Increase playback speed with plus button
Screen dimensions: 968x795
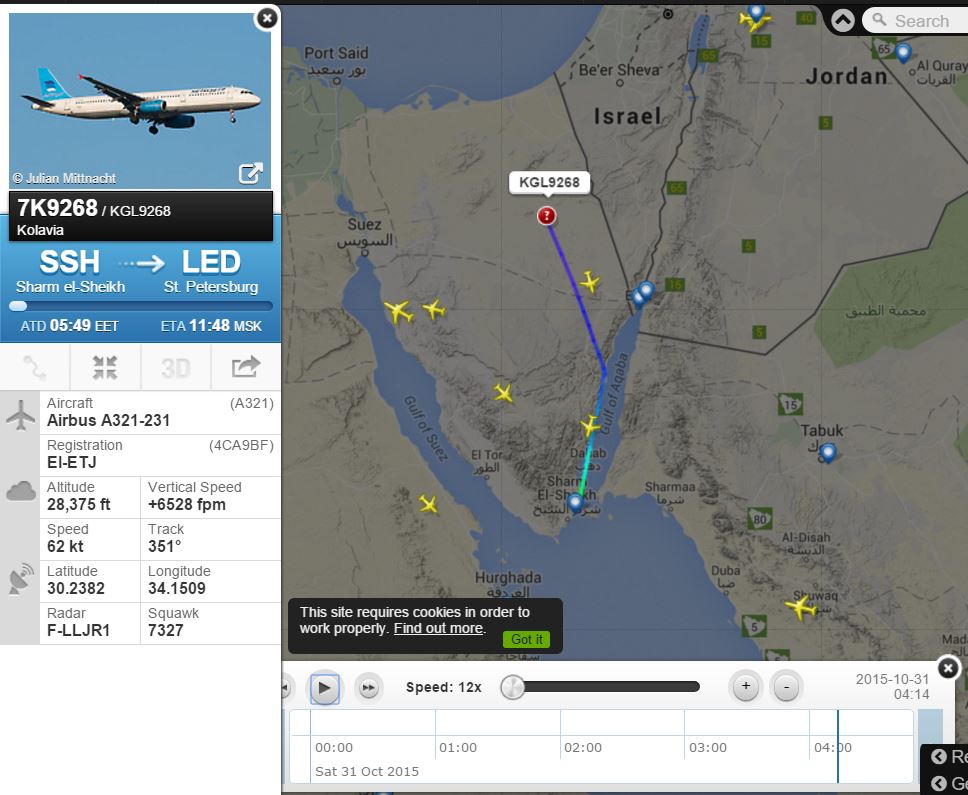(x=746, y=686)
